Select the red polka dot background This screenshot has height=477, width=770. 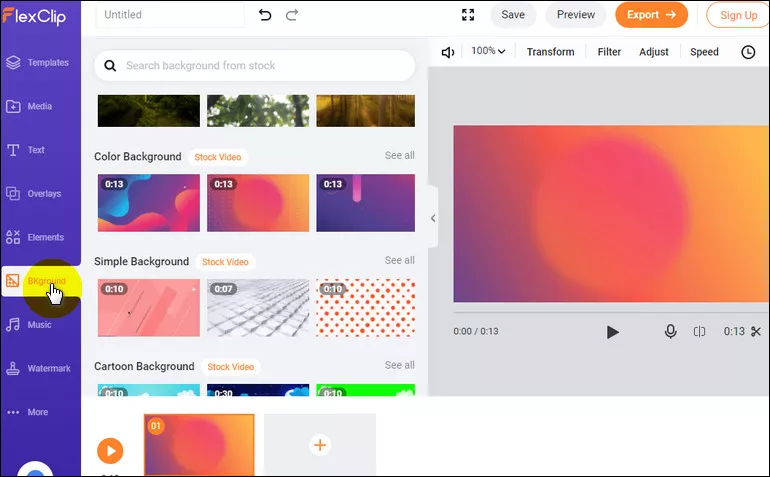tap(365, 308)
